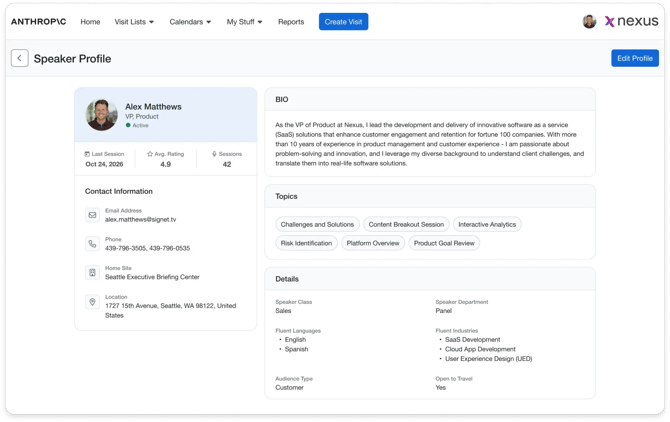
Task: Click the Anthropic logo
Action: pyautogui.click(x=38, y=21)
